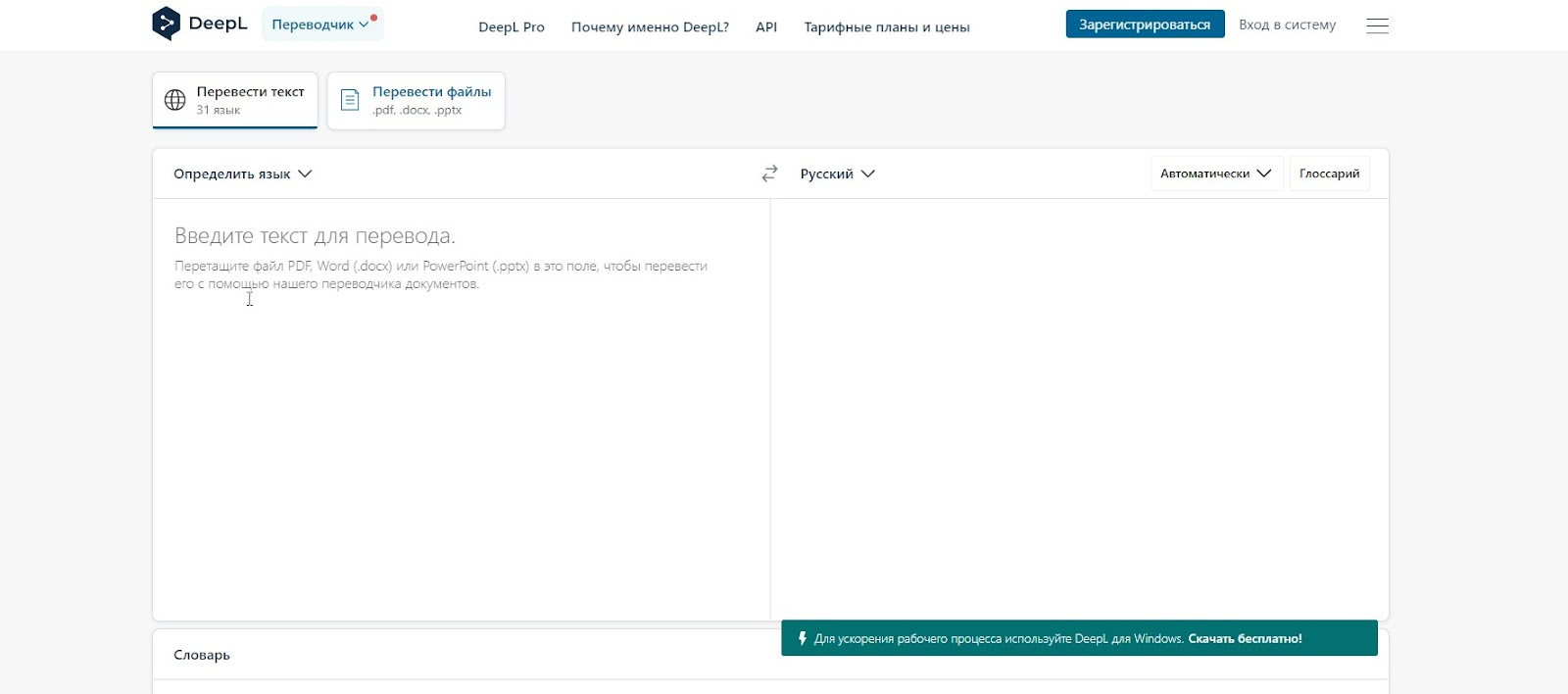The width and height of the screenshot is (1568, 694).
Task: Select the Перевести файлы tab
Action: [416, 100]
